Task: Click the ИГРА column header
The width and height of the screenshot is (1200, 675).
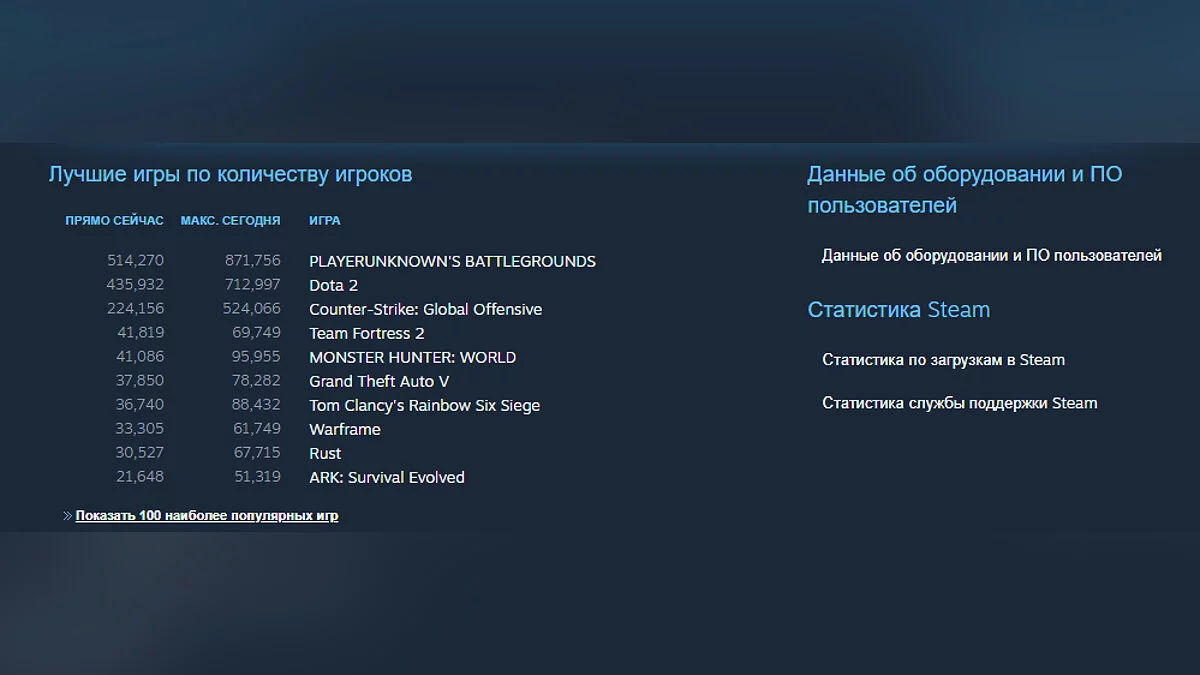Action: 325,221
